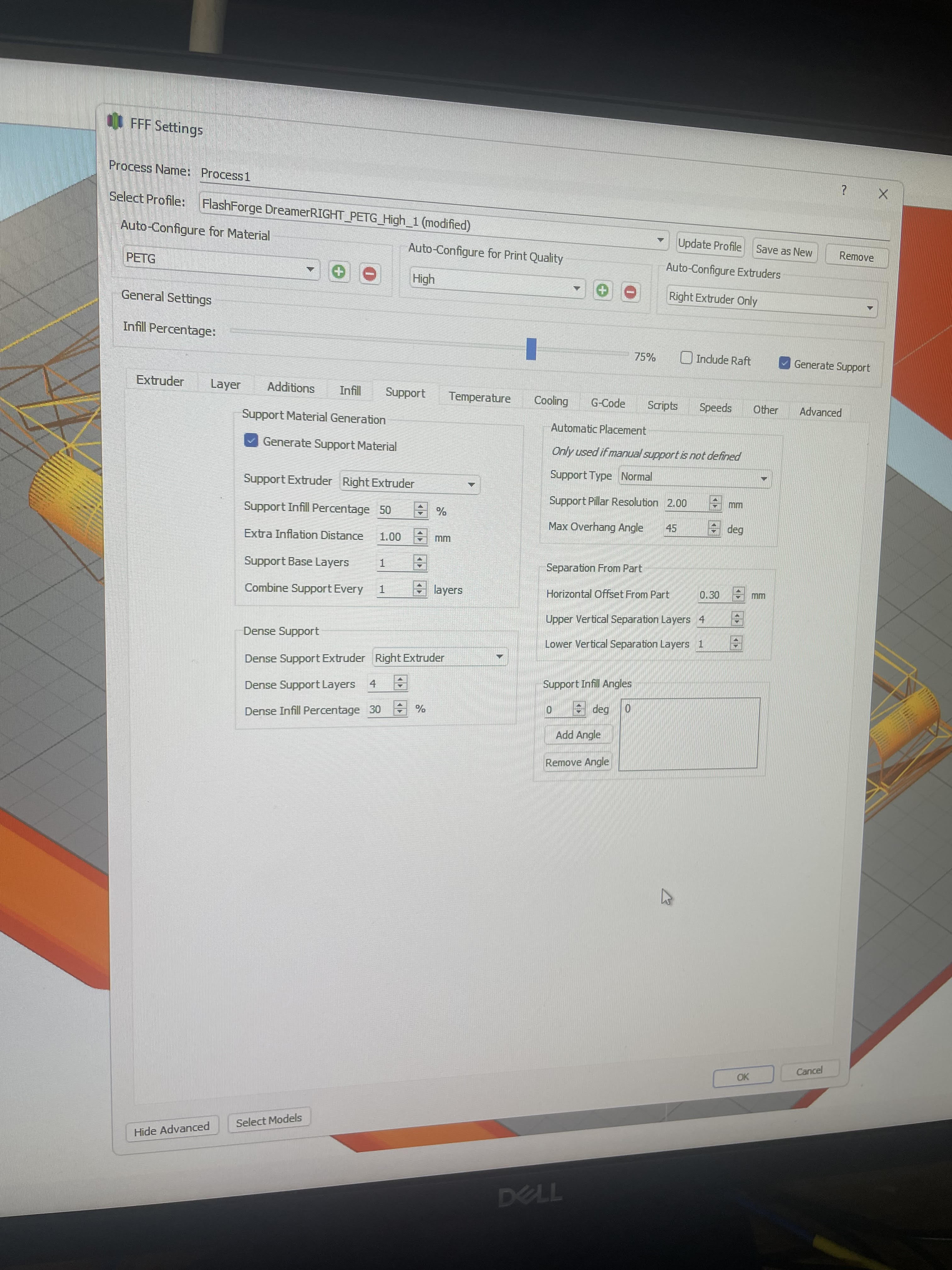Select the 0 entry in infill angles list
The width and height of the screenshot is (952, 1270).
point(628,708)
